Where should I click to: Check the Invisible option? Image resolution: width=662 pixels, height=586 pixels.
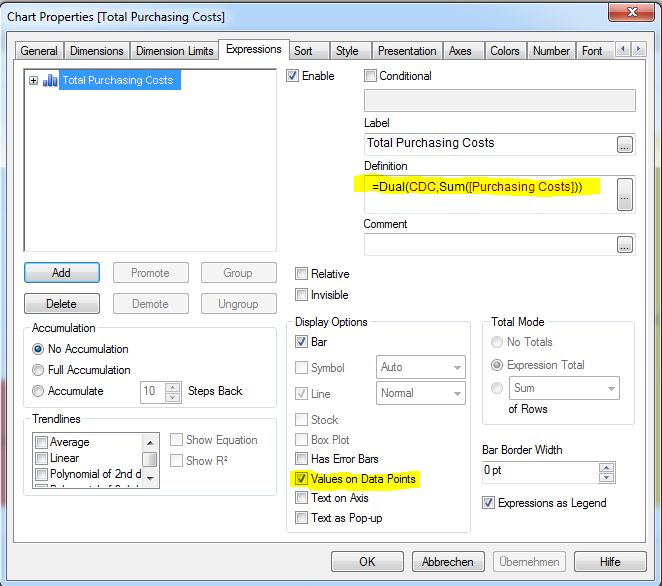tap(301, 294)
